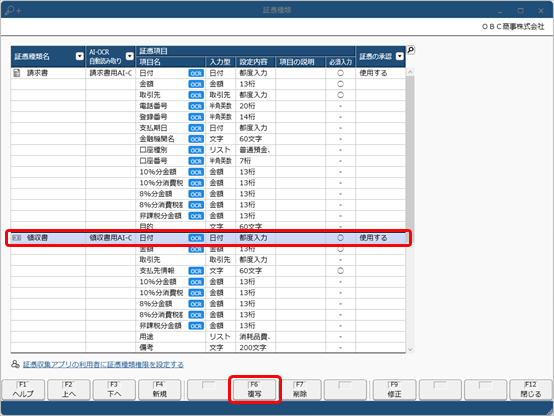Click the OCR badge on the 支払先情報 row

196,271
